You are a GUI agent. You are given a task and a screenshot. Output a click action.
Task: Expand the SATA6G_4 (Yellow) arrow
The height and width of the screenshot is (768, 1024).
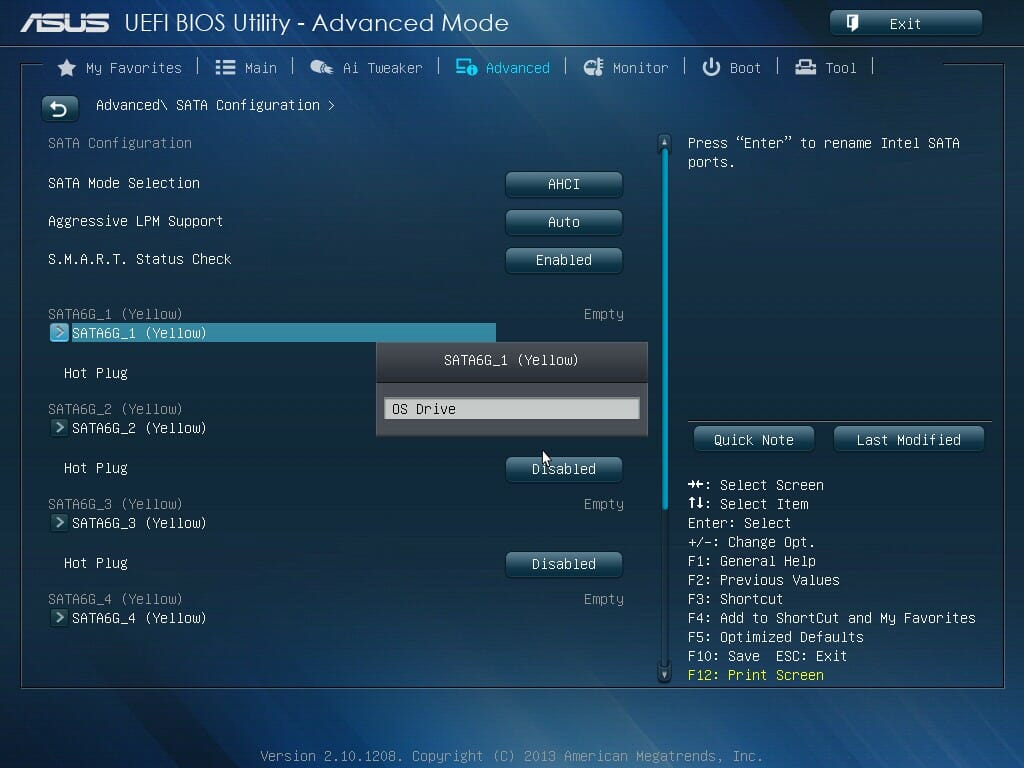pos(59,618)
